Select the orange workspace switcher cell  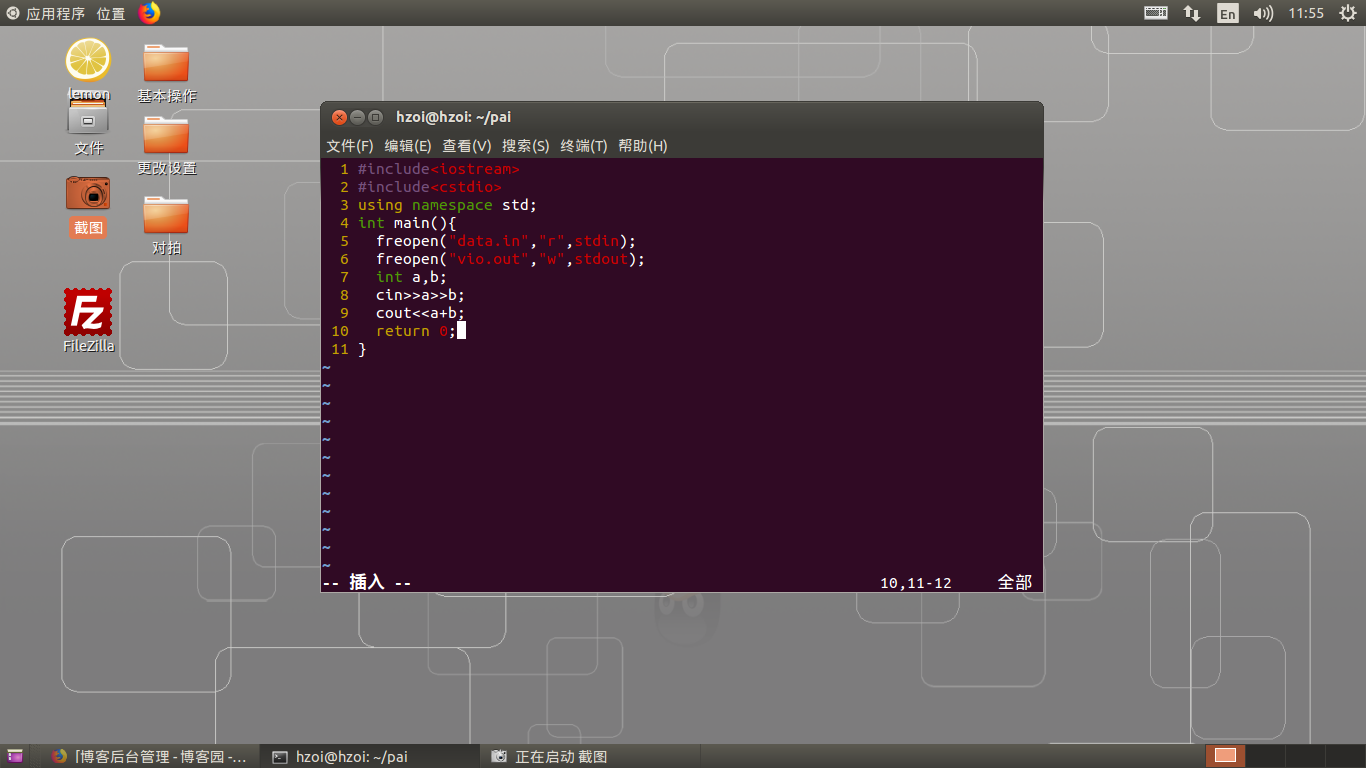click(1225, 756)
